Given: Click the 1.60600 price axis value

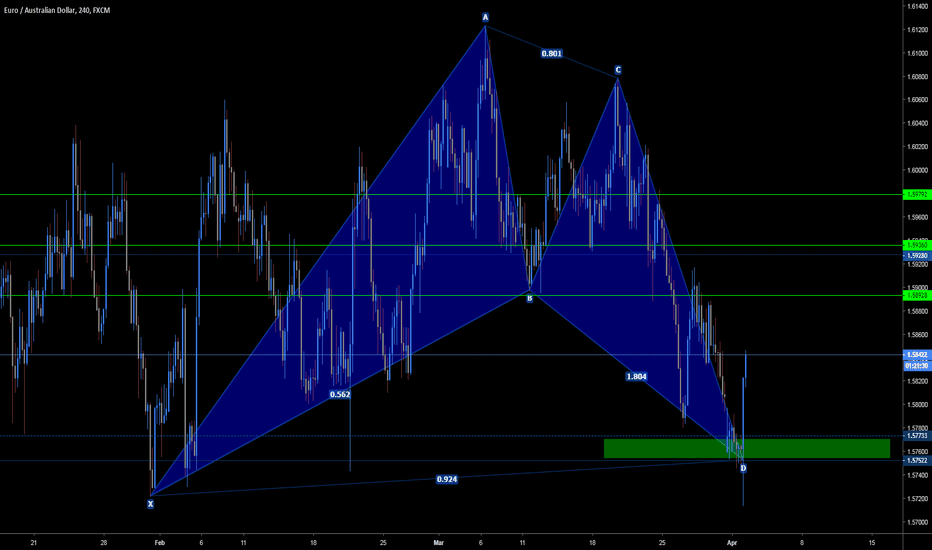Looking at the screenshot, I should point(918,100).
